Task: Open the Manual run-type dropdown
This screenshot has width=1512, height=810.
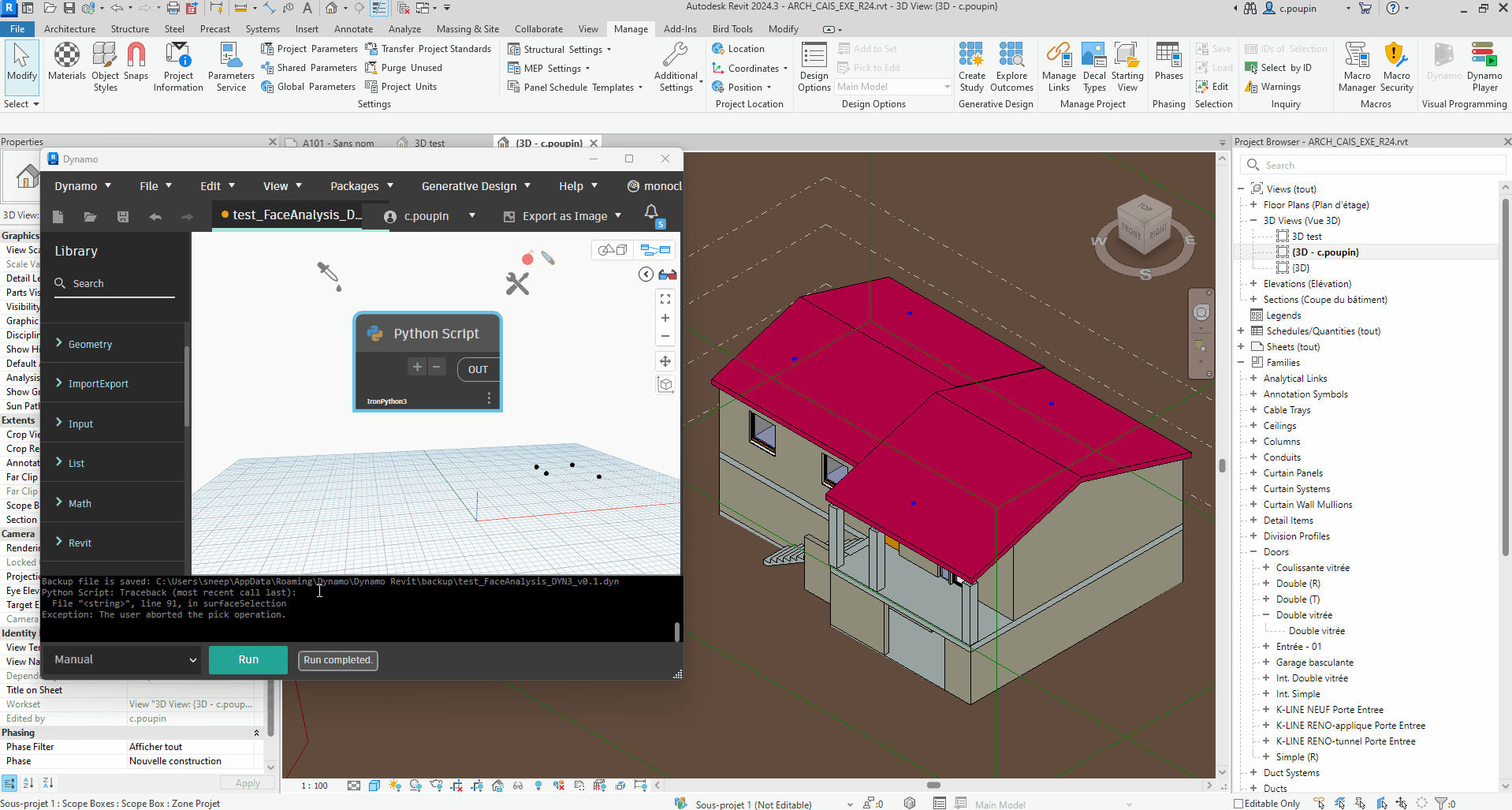Action: pos(125,659)
